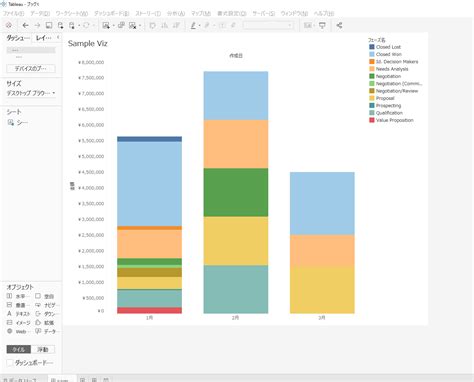Open the ワークシート menu

pos(72,13)
